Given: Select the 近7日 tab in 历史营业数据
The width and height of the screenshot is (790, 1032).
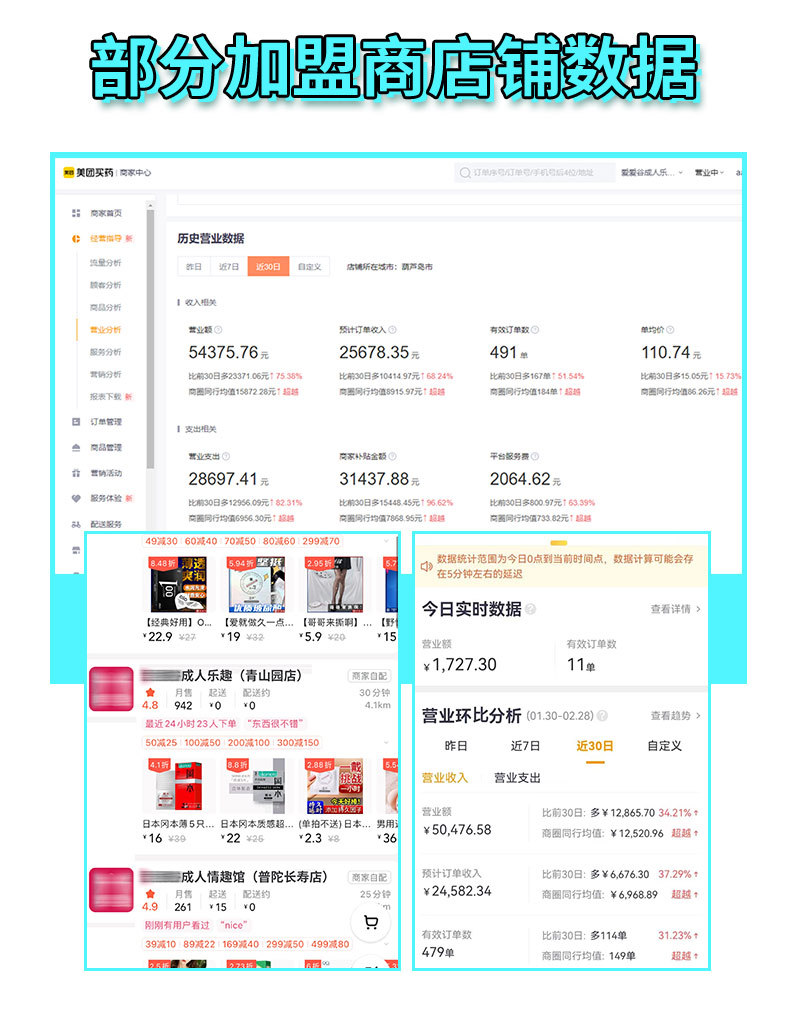Looking at the screenshot, I should pyautogui.click(x=228, y=267).
